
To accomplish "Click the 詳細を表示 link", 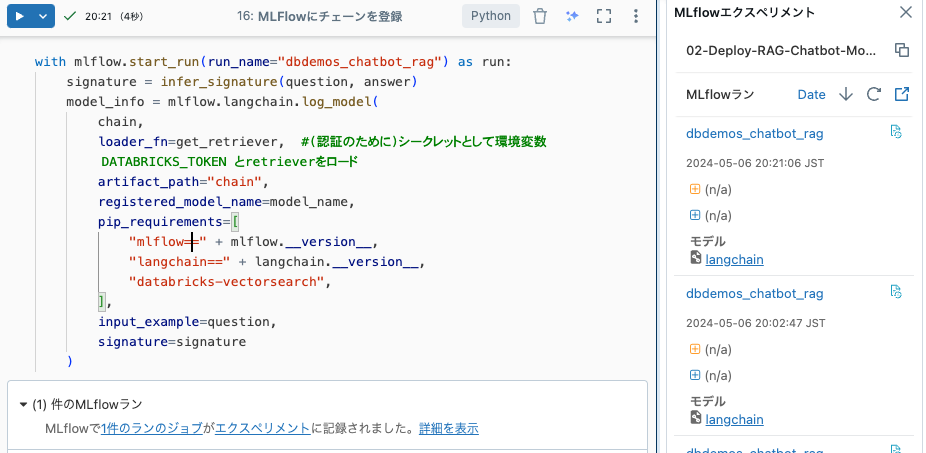I will tap(448, 429).
